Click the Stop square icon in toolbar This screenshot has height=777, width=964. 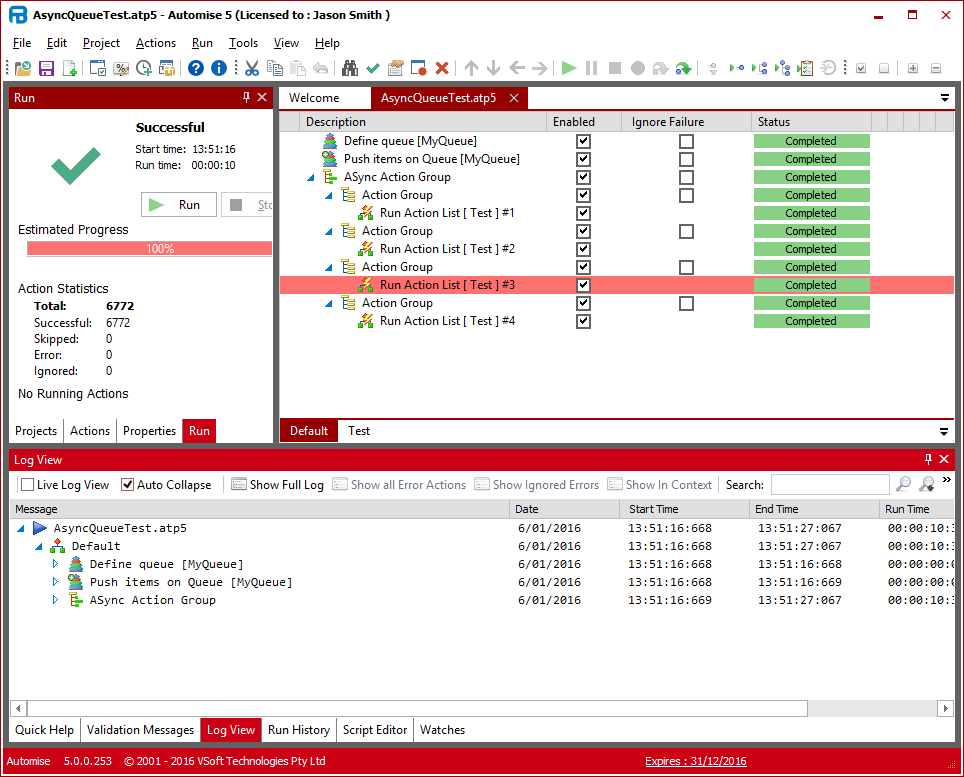pos(615,68)
